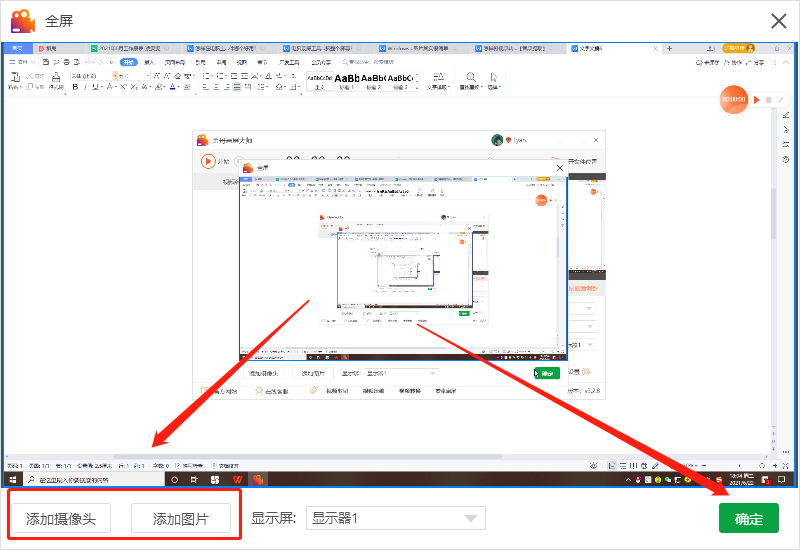Click the 添加图片 button

[x=181, y=518]
